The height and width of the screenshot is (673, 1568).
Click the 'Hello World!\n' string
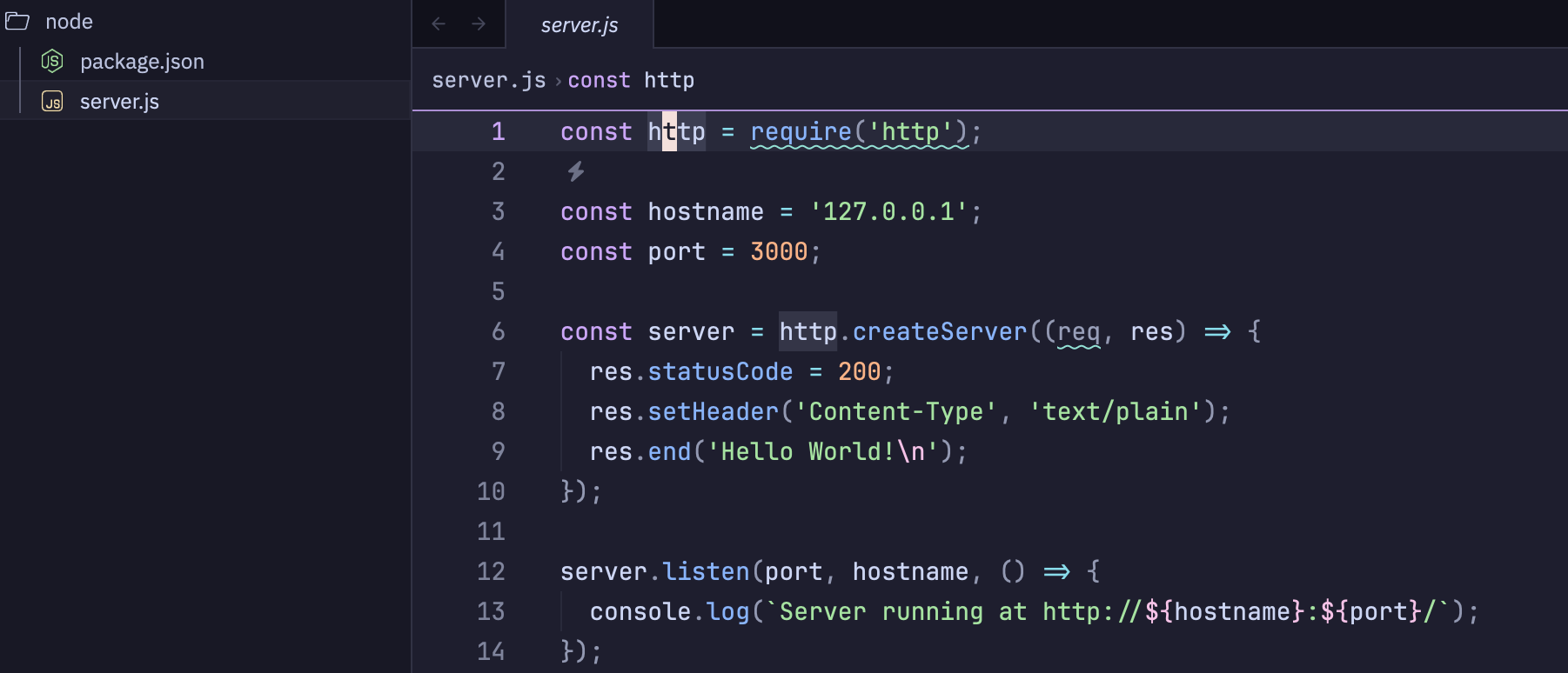tap(823, 451)
